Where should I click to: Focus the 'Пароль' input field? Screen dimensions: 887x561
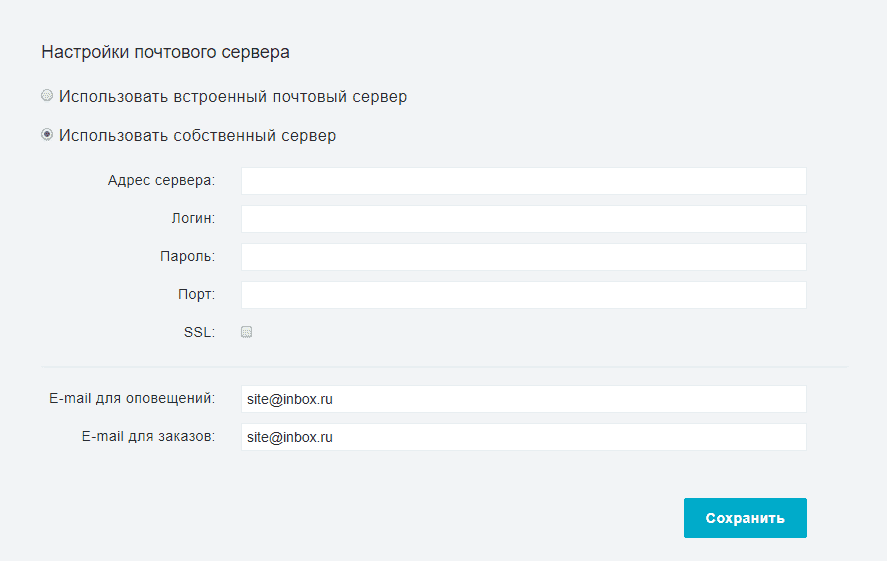pyautogui.click(x=524, y=257)
